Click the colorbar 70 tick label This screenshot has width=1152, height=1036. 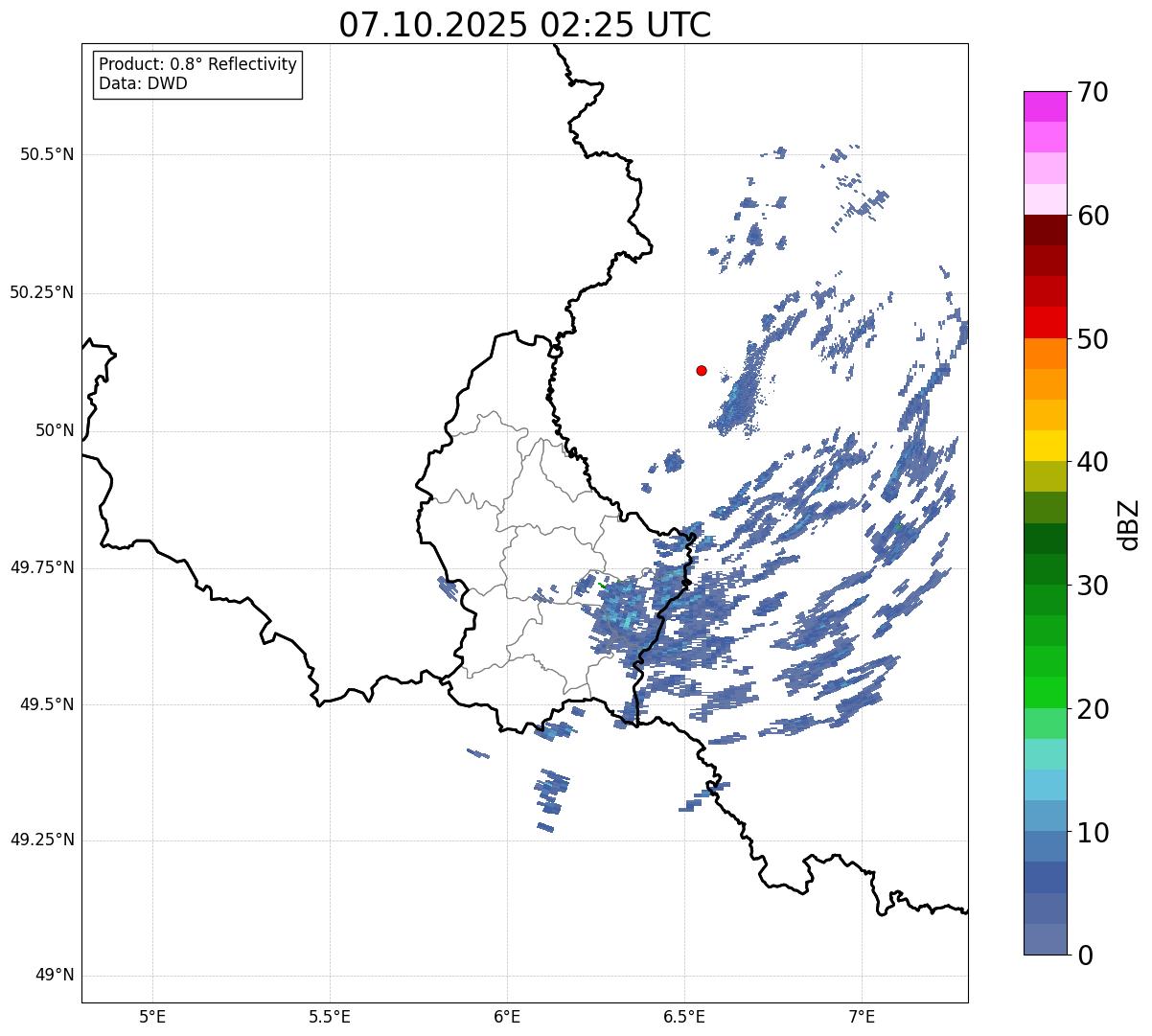point(1092,92)
